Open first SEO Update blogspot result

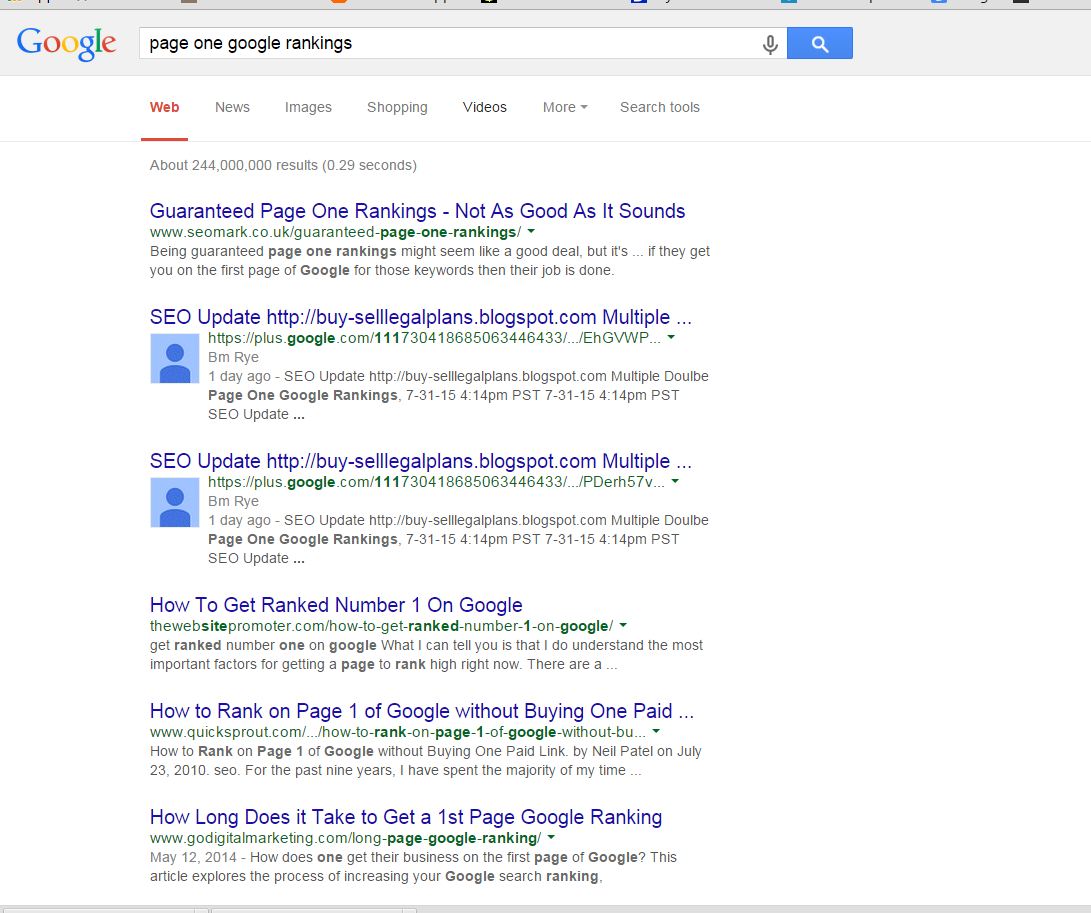[421, 317]
